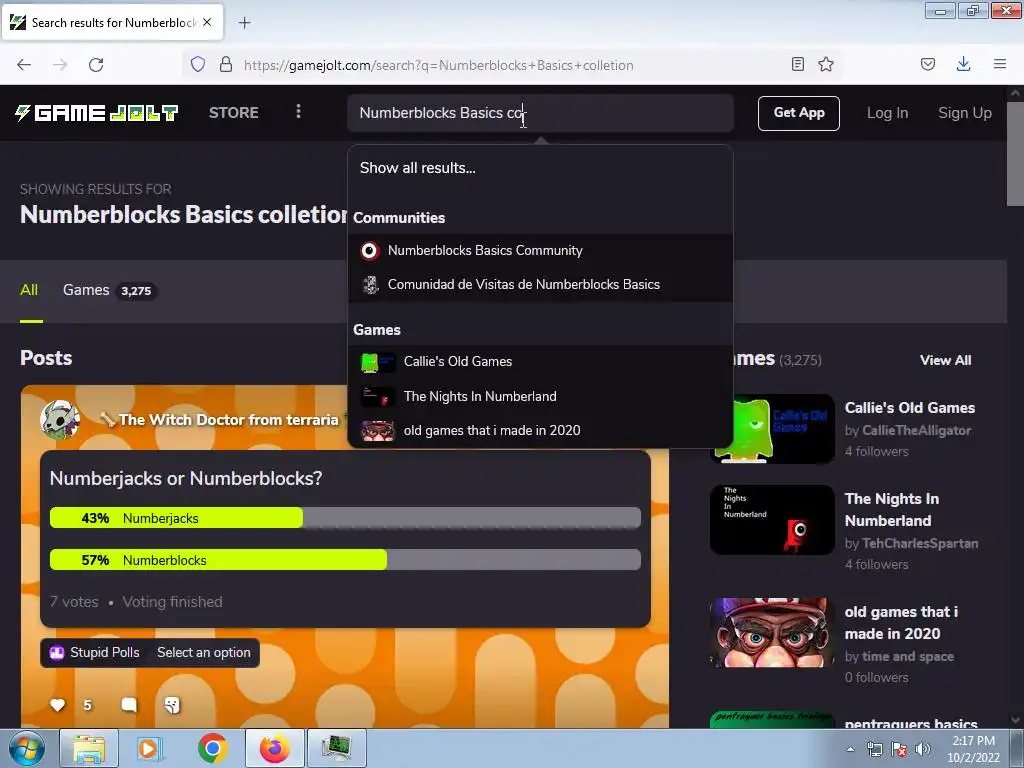Click the Numberblocks 57% poll bar
The width and height of the screenshot is (1024, 768).
pos(345,560)
